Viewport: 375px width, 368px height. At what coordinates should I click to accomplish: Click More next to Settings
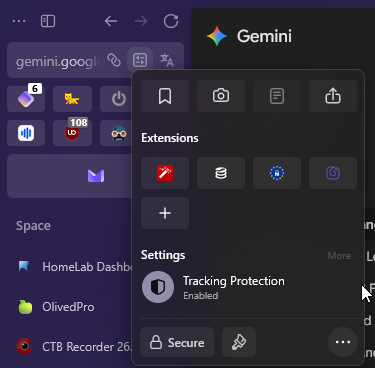(339, 256)
